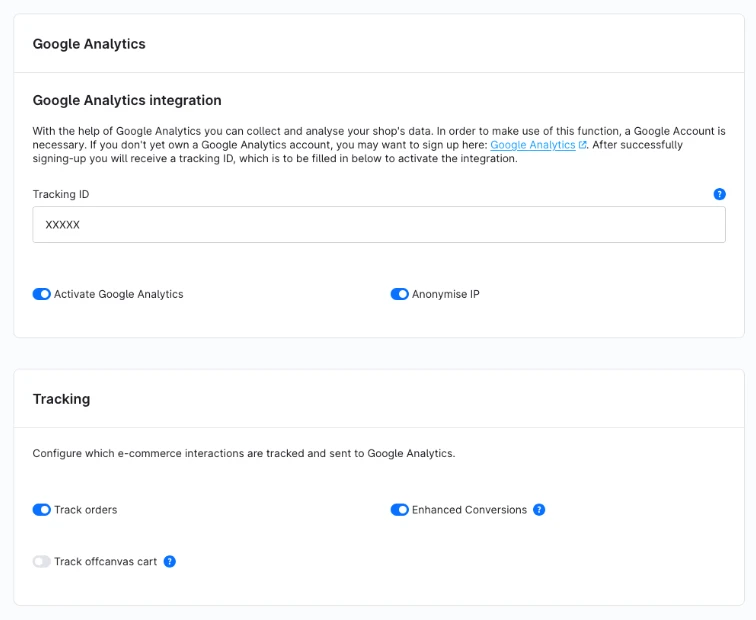Click the 'Tracking ID' field label
756x620 pixels.
[61, 194]
